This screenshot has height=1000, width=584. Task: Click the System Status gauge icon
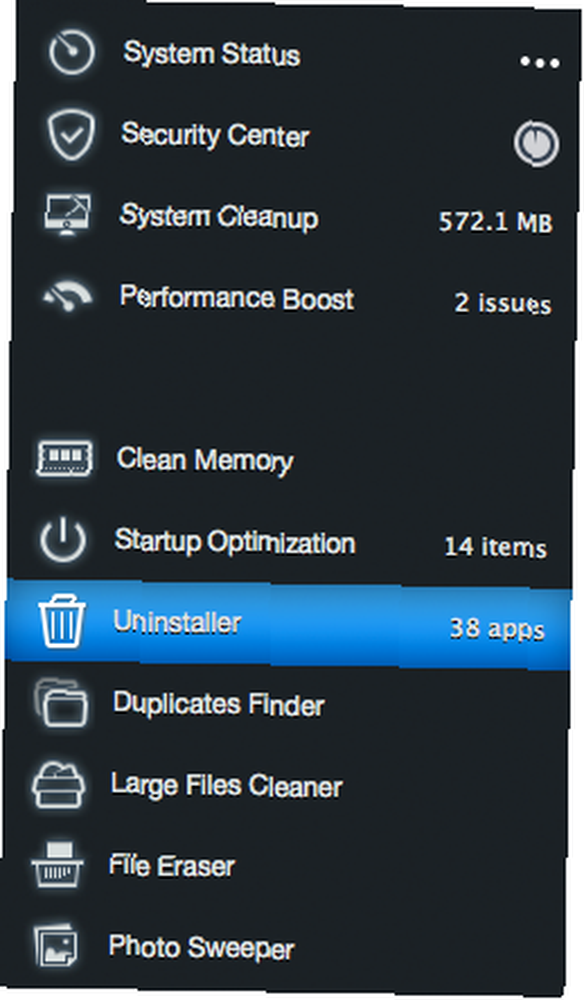point(71,52)
